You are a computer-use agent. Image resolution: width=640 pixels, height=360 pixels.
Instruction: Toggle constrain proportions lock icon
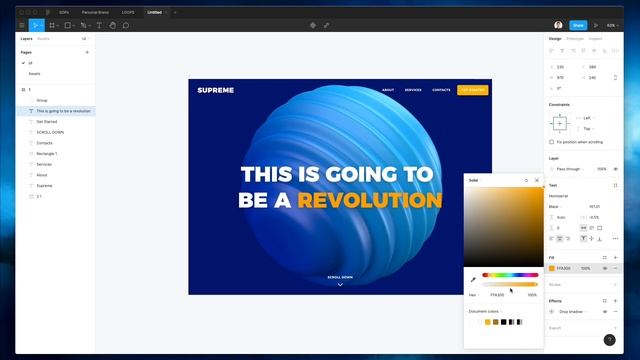point(616,78)
